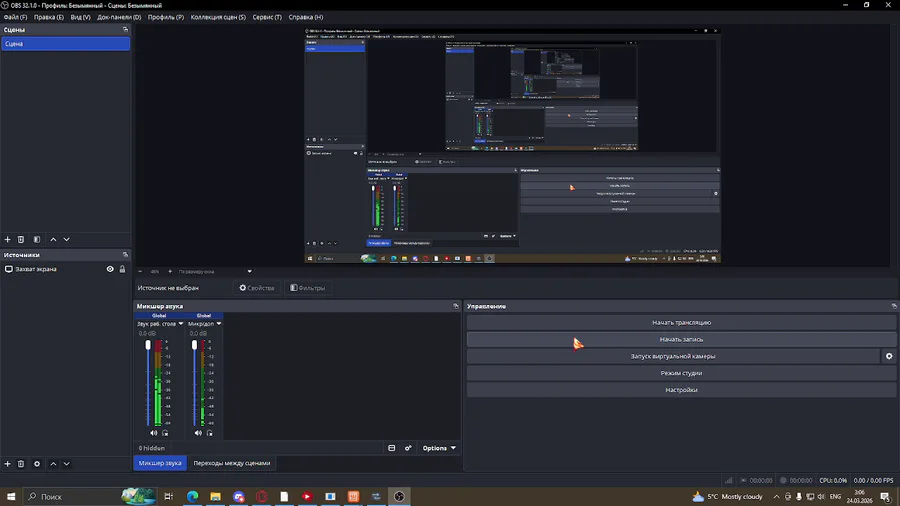Undock the Управление panel
The image size is (900, 506).
point(894,306)
